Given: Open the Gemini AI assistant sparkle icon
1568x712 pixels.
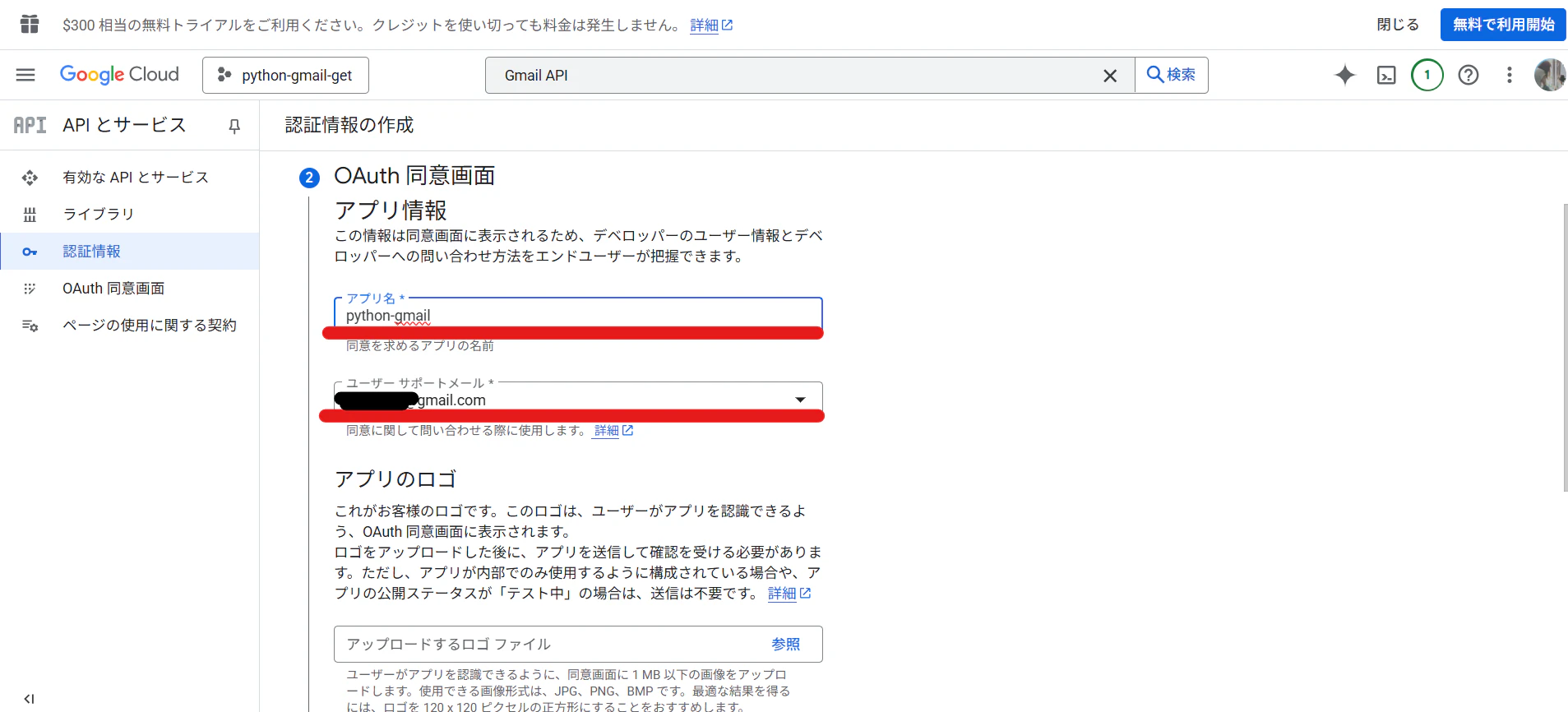Looking at the screenshot, I should click(1345, 75).
